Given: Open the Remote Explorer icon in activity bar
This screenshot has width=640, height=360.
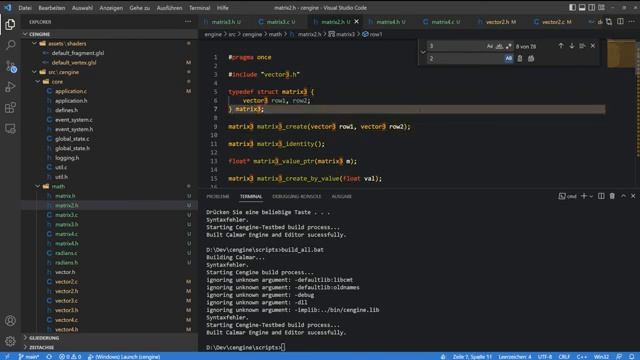Looking at the screenshot, I should click(10, 129).
